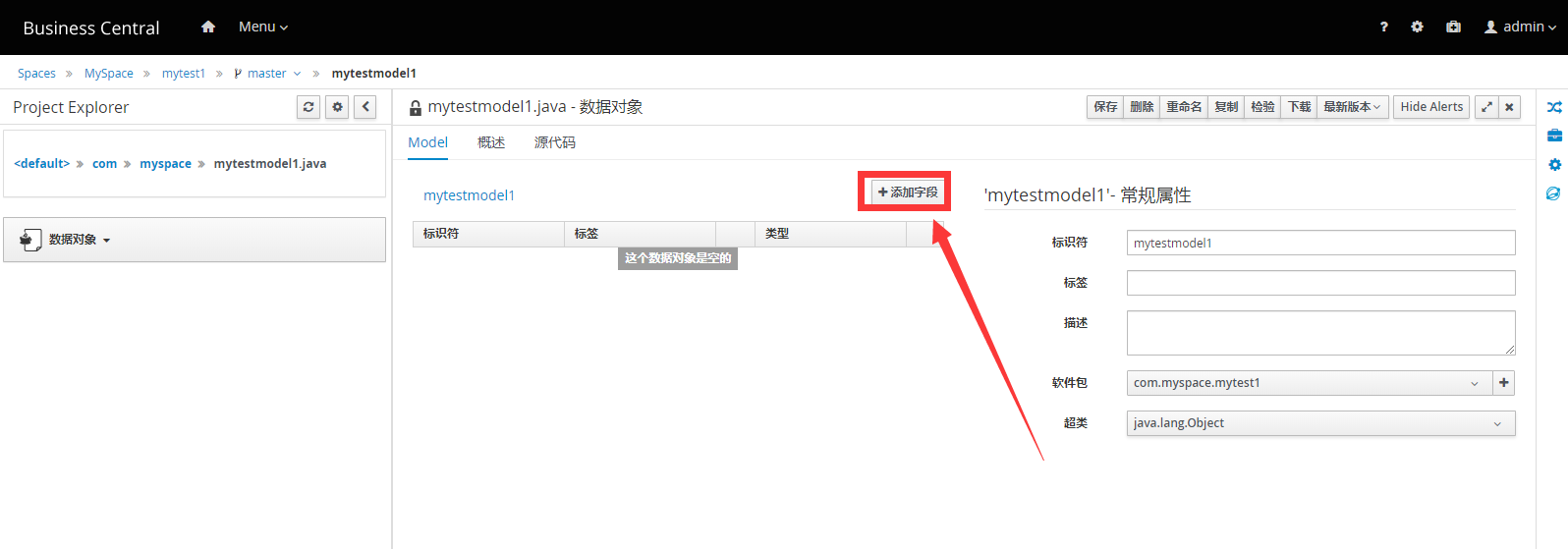The height and width of the screenshot is (549, 1568).
Task: Navigate to <default> in Project Explorer
Action: [42, 164]
